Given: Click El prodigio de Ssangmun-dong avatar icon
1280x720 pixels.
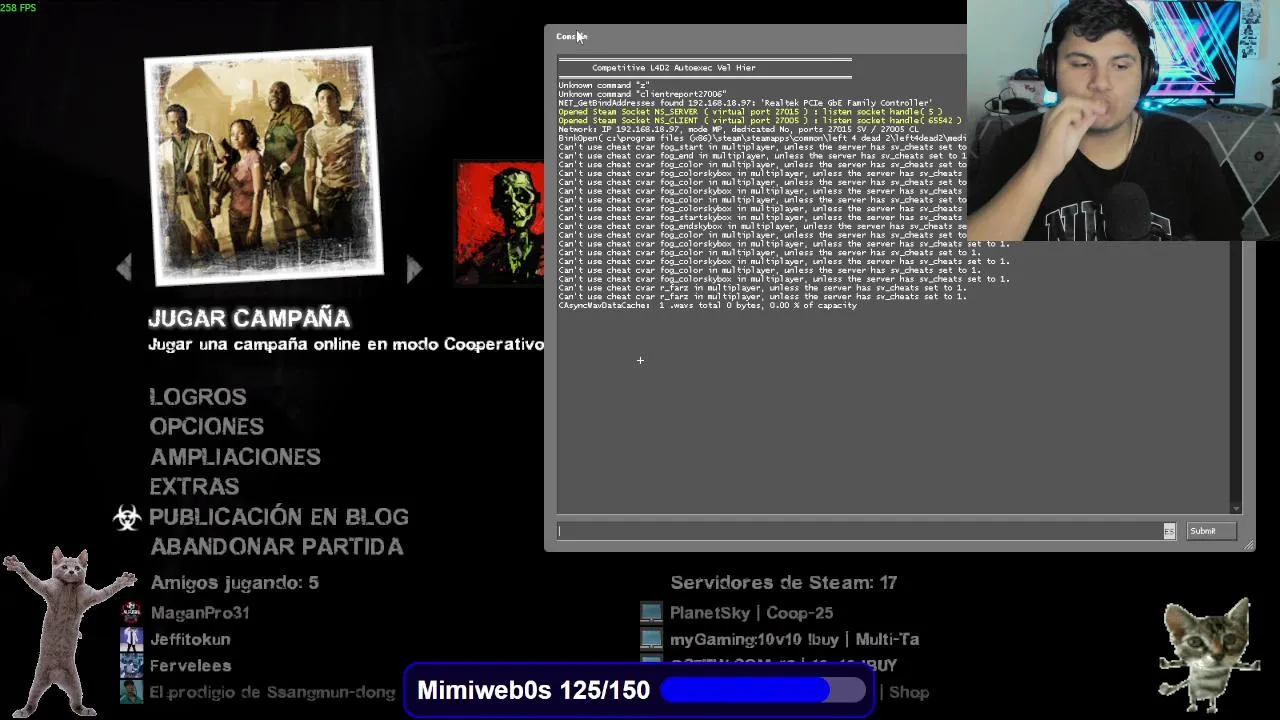Looking at the screenshot, I should tap(131, 691).
